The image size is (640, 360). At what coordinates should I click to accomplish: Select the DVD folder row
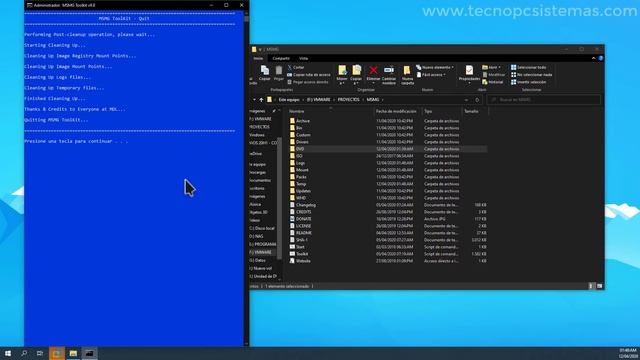point(387,149)
